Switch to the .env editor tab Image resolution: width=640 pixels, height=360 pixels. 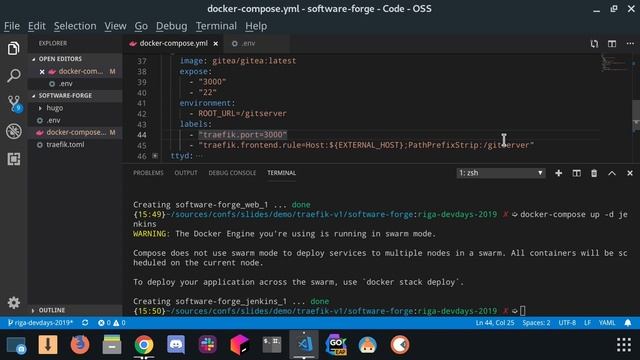point(257,43)
